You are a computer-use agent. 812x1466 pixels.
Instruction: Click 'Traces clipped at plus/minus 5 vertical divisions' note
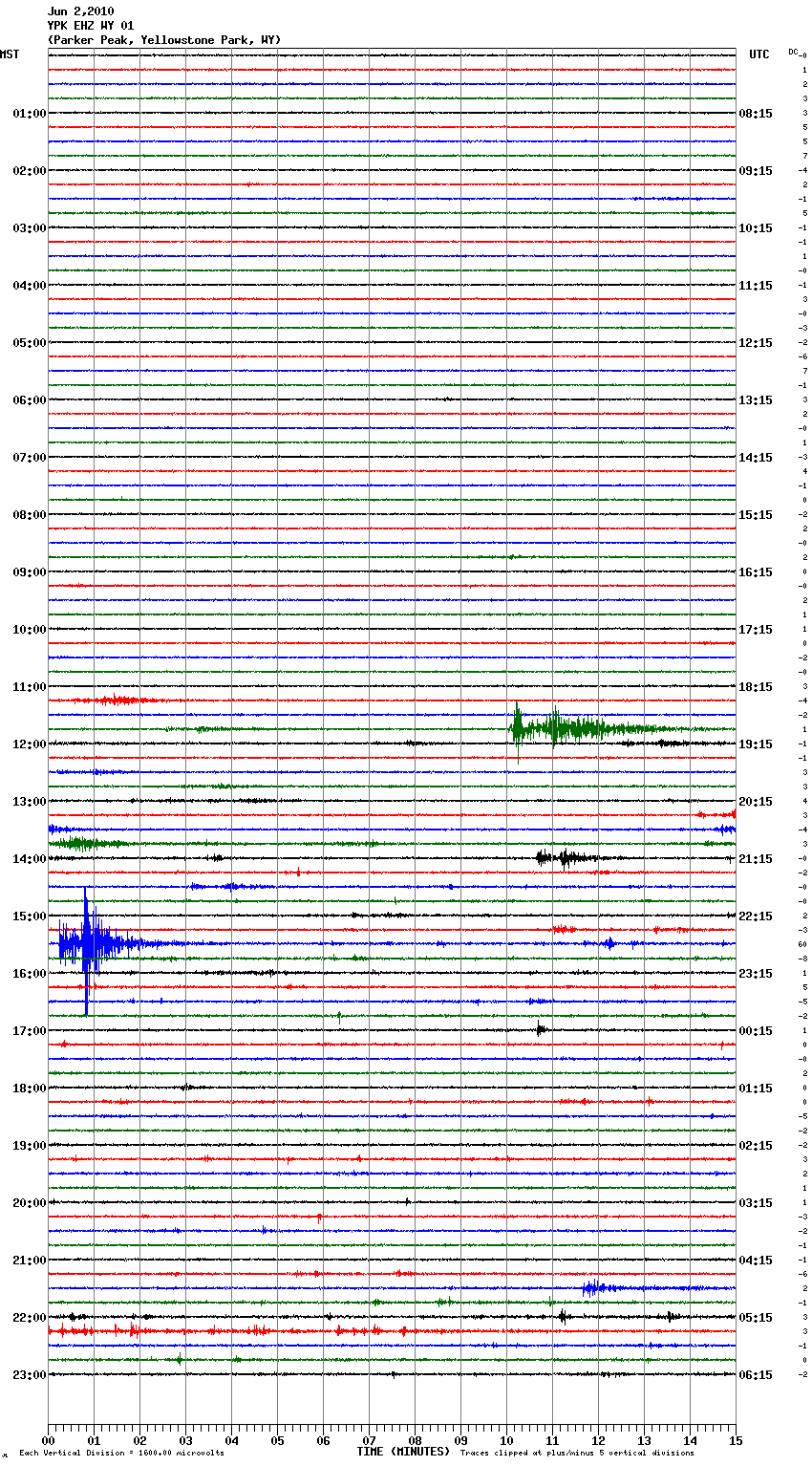point(577,1453)
